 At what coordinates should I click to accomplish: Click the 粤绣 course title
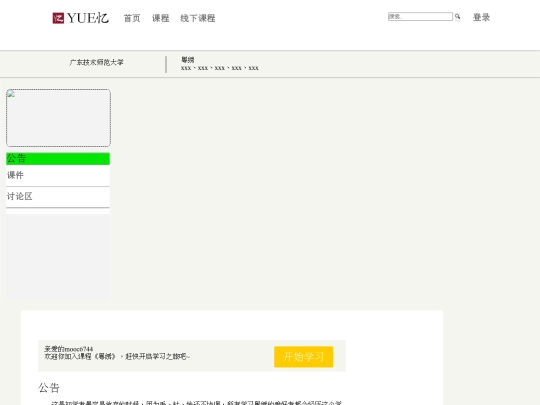tap(188, 60)
